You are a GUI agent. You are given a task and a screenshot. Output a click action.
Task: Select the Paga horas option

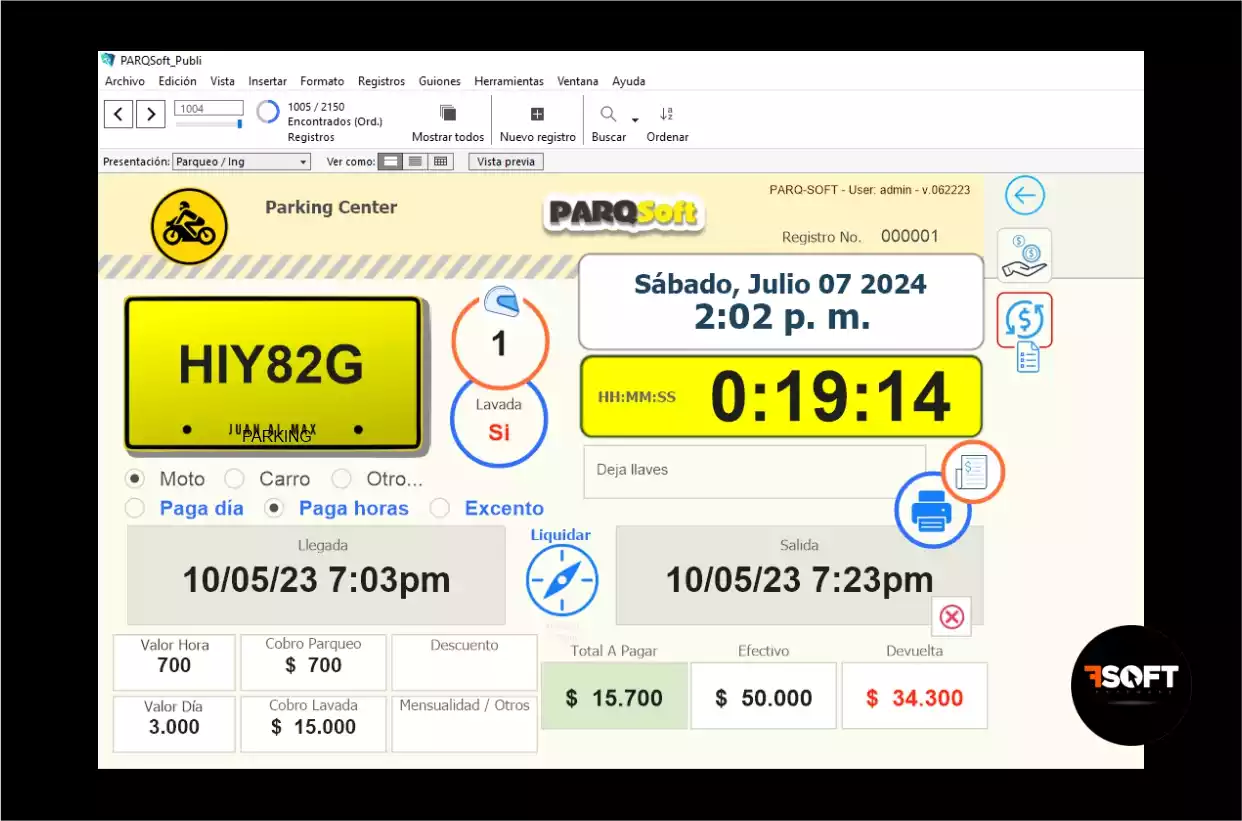(x=274, y=508)
